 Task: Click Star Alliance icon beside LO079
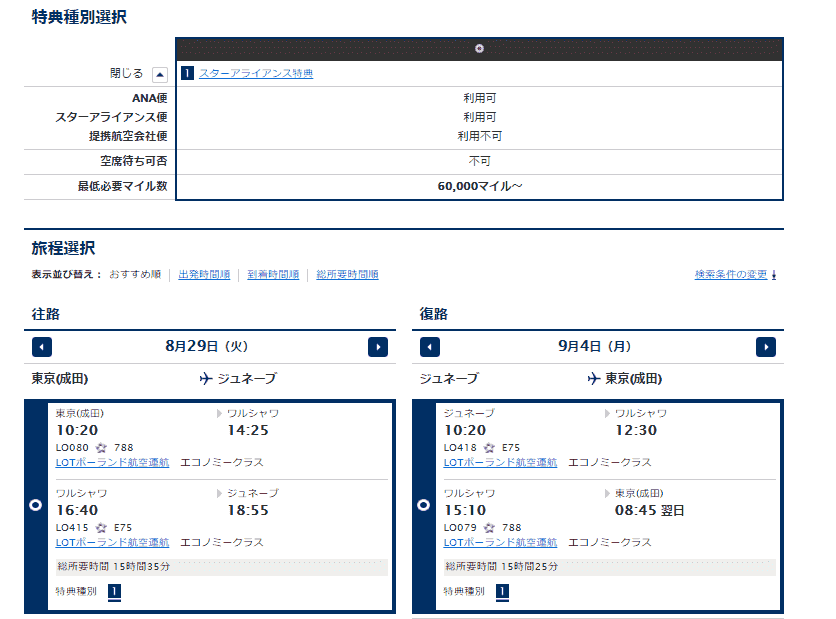point(489,528)
